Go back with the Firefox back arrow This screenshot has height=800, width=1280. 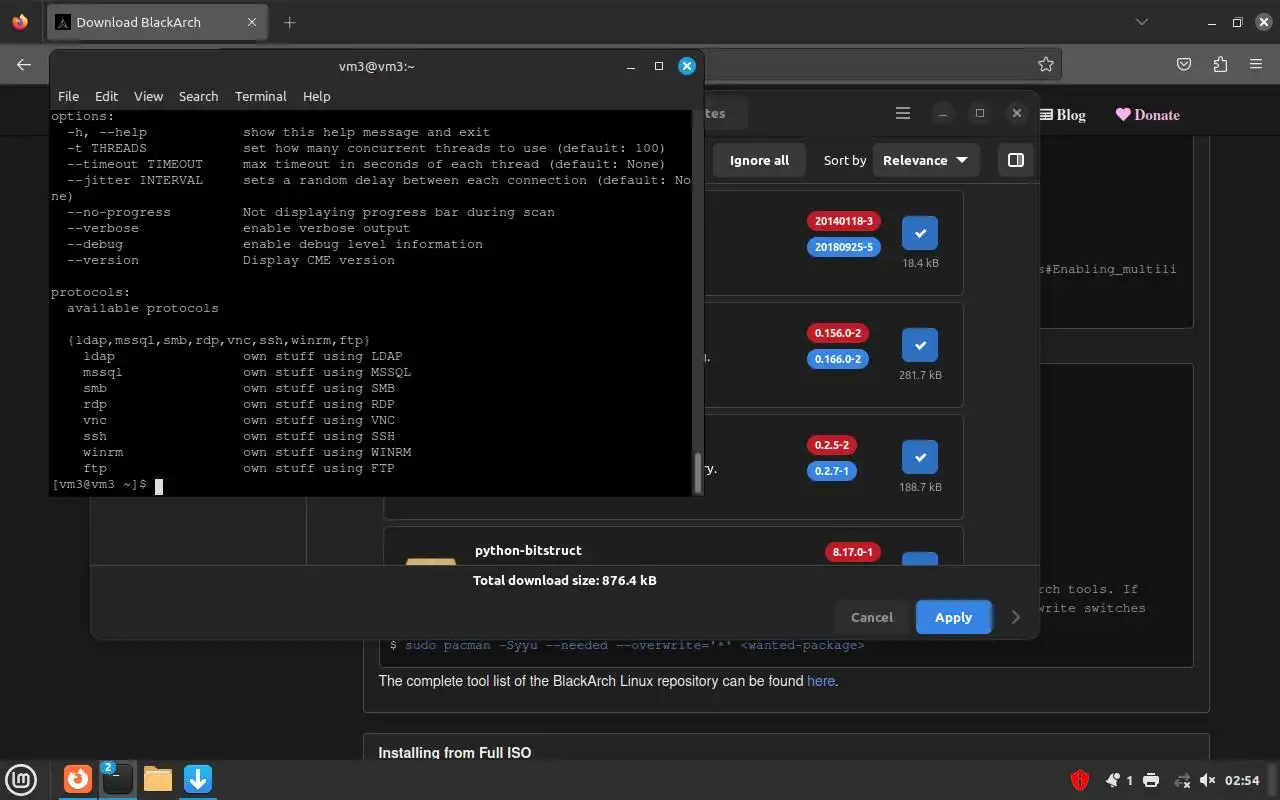[24, 64]
